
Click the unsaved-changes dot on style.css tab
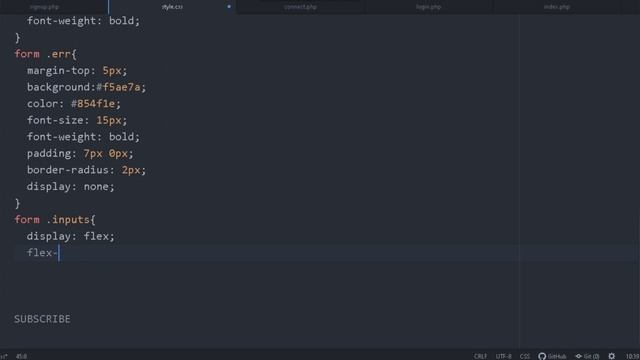coord(229,7)
